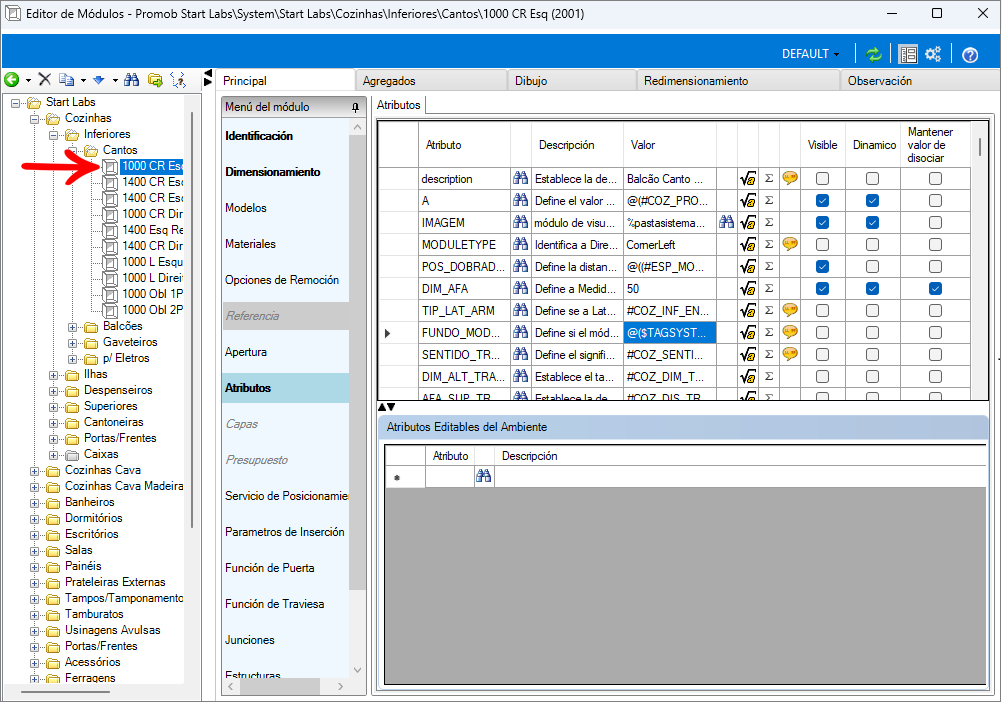The width and height of the screenshot is (1002, 702).
Task: Uncheck Mantener valor for DIM_AFA
Action: pos(934,288)
